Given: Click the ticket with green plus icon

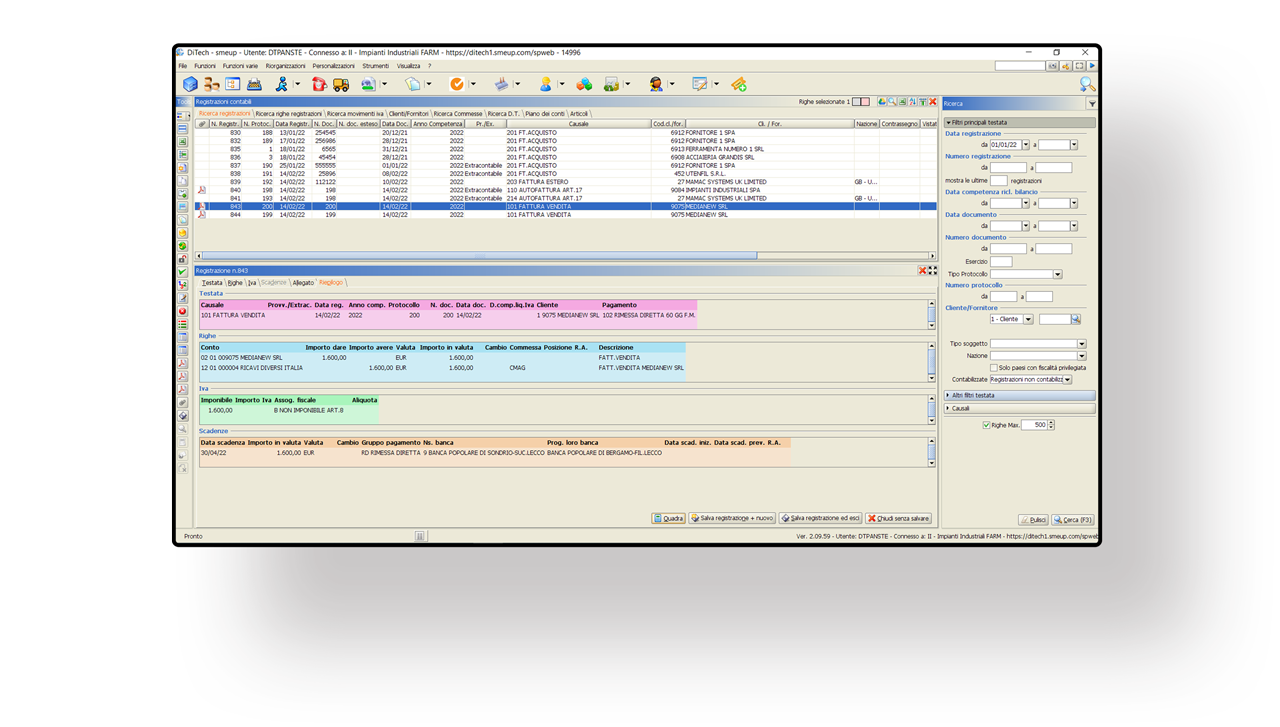Looking at the screenshot, I should click(738, 85).
